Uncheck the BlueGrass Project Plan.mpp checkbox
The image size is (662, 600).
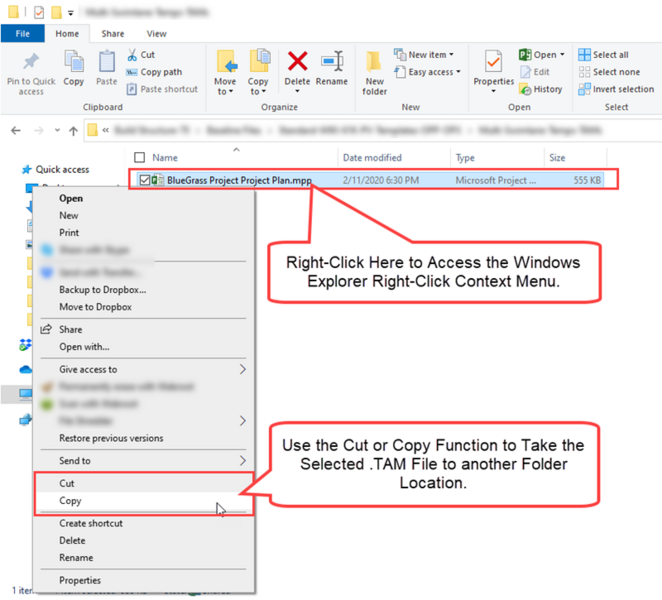pos(144,180)
